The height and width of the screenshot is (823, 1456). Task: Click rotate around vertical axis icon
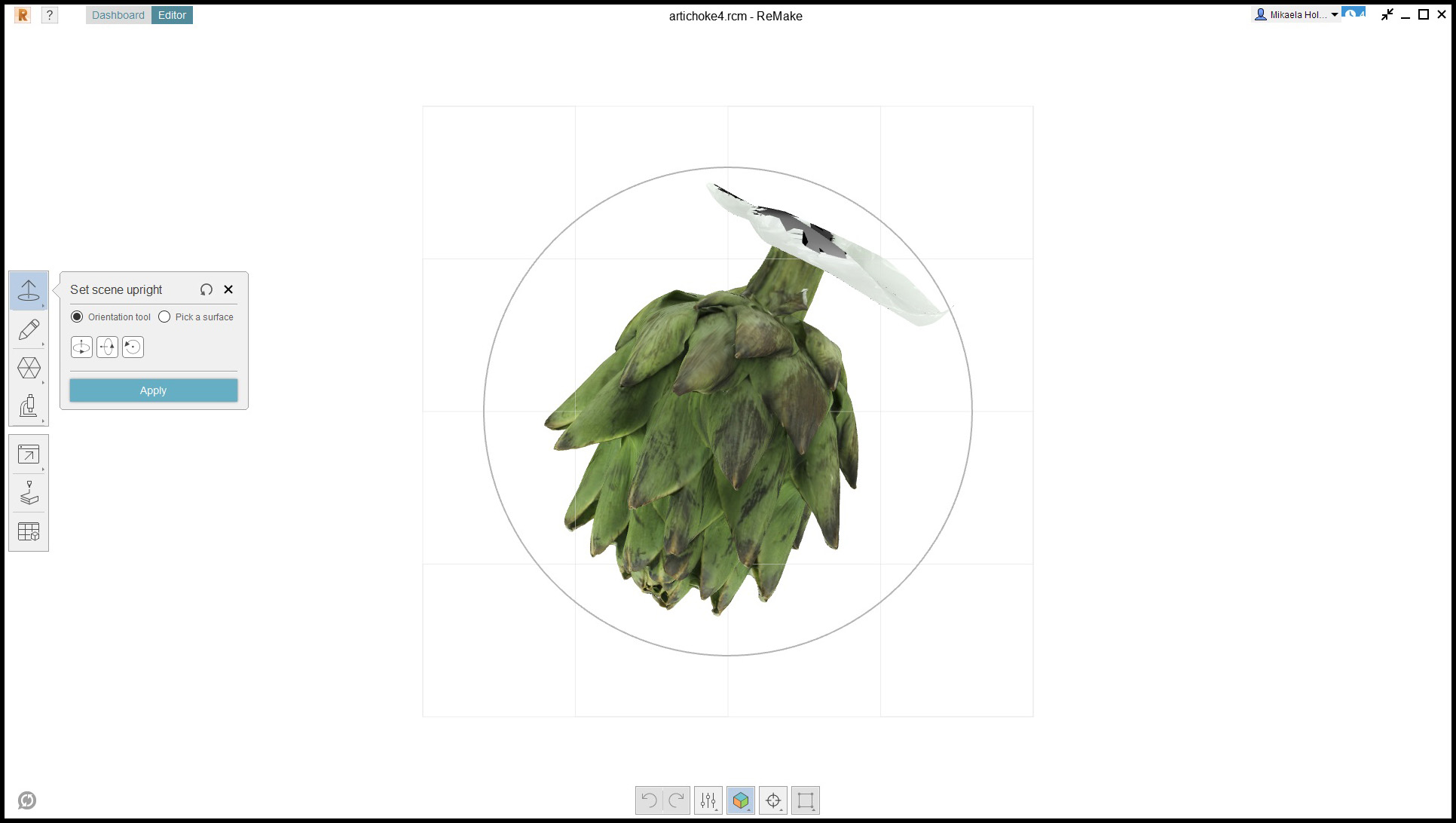click(x=81, y=347)
